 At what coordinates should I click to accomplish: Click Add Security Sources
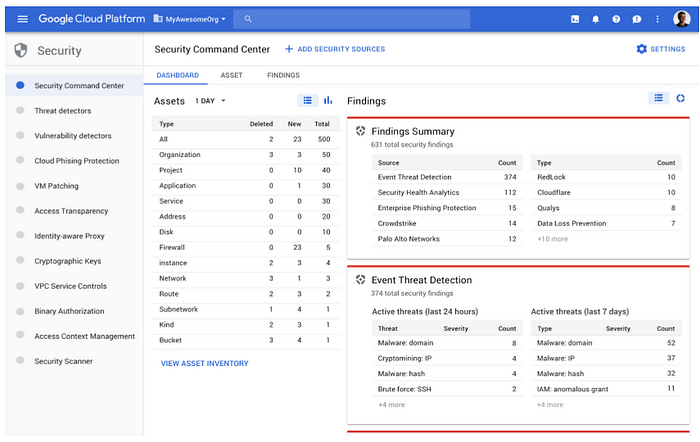[x=335, y=49]
